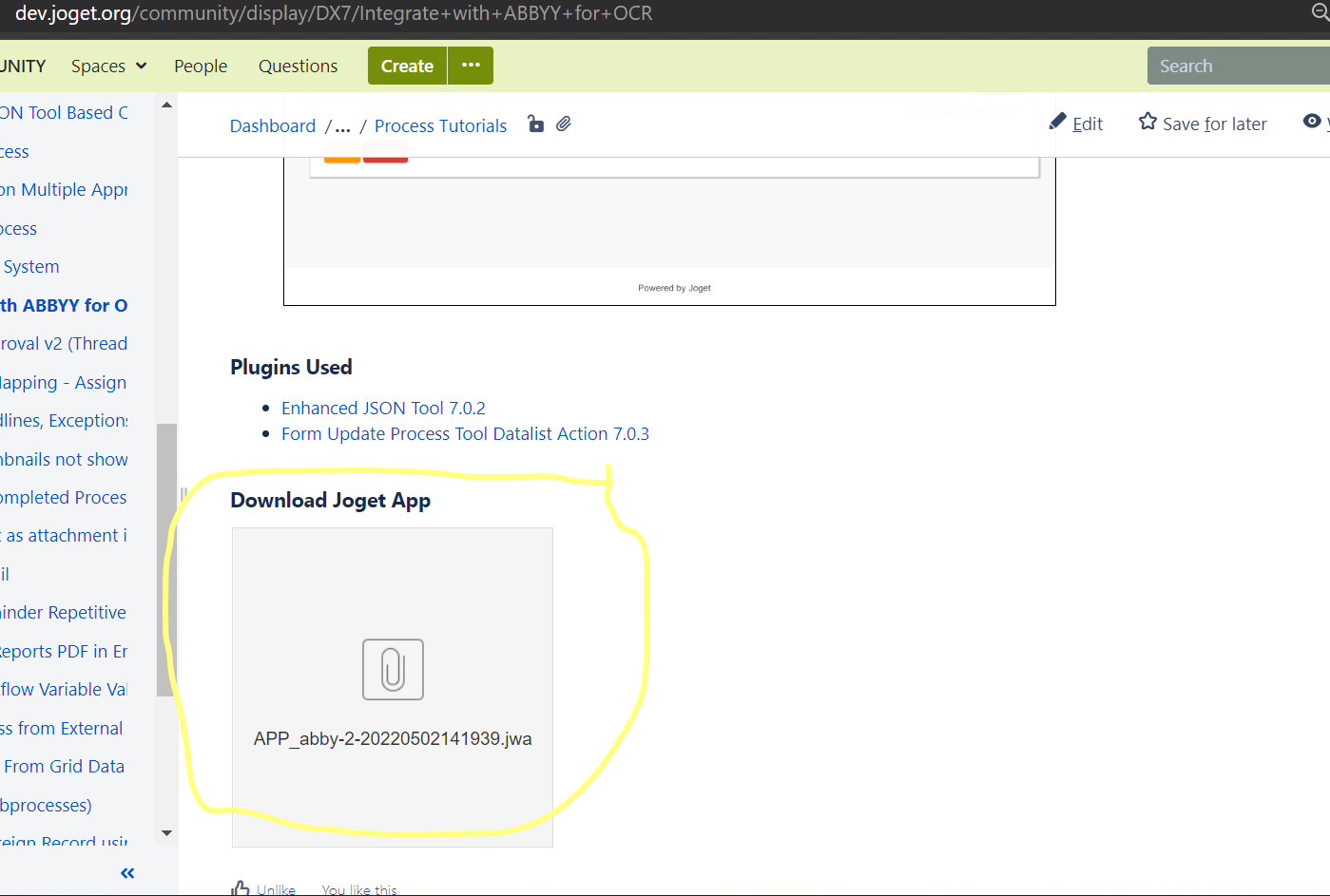Focus the Search input field
The image size is (1330, 896).
pos(1238,66)
